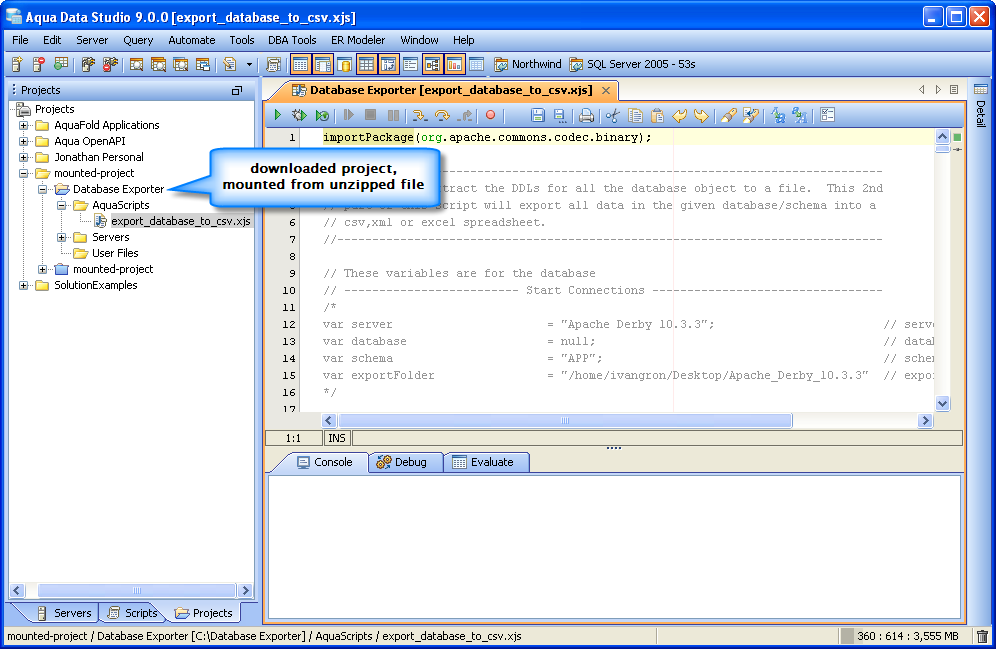Image resolution: width=996 pixels, height=649 pixels.
Task: Click the Northwind connection button
Action: [528, 64]
